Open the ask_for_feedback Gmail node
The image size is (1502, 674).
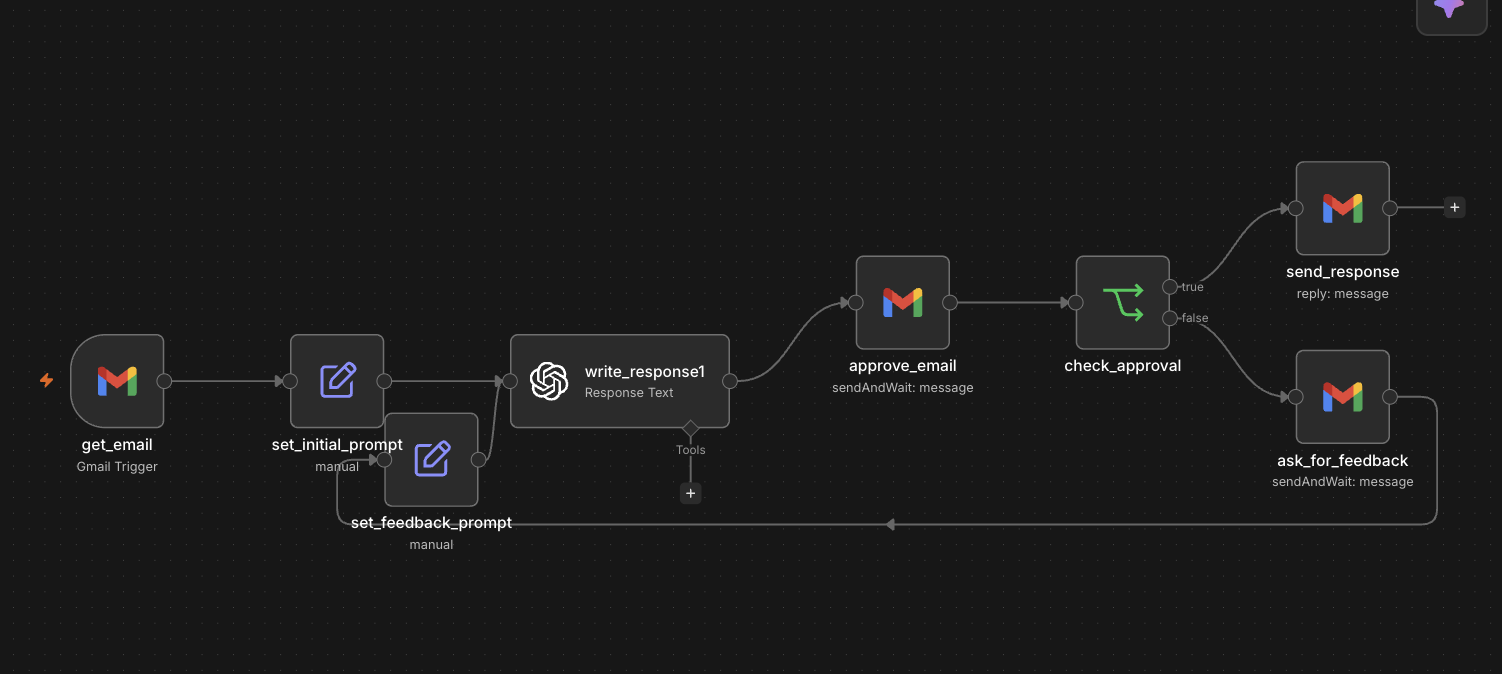coord(1343,397)
